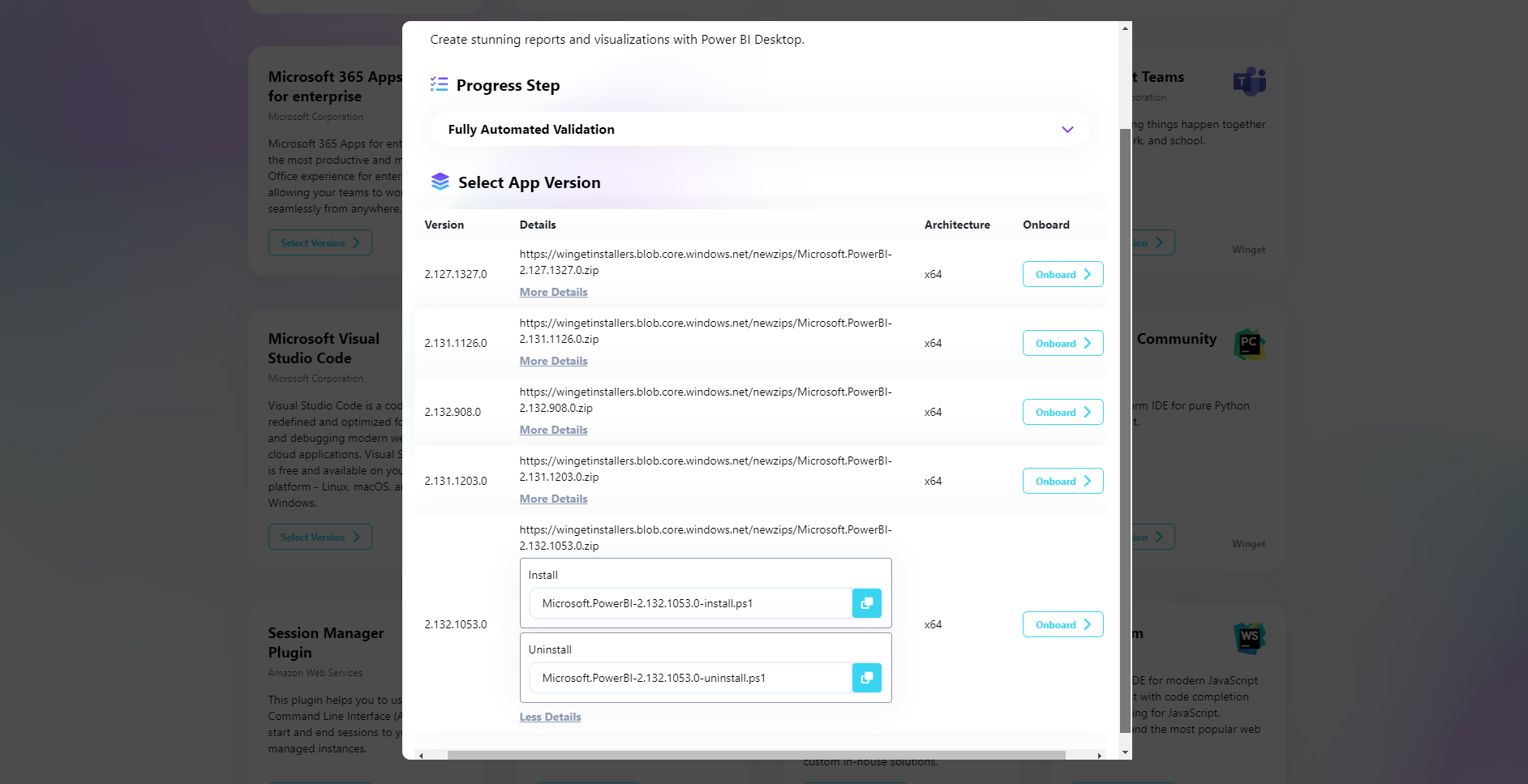This screenshot has width=1528, height=784.
Task: Copy the uninstall script filename
Action: click(x=866, y=678)
